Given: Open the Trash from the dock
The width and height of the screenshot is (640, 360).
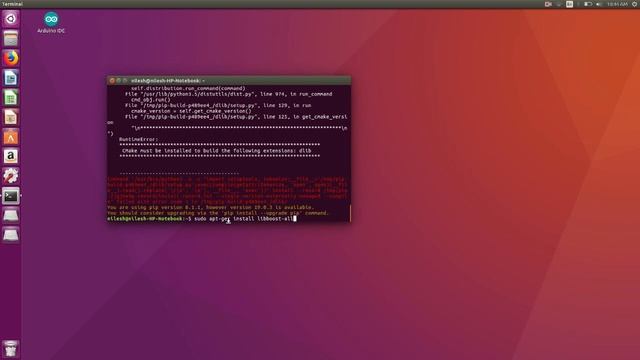Looking at the screenshot, I should (x=11, y=349).
